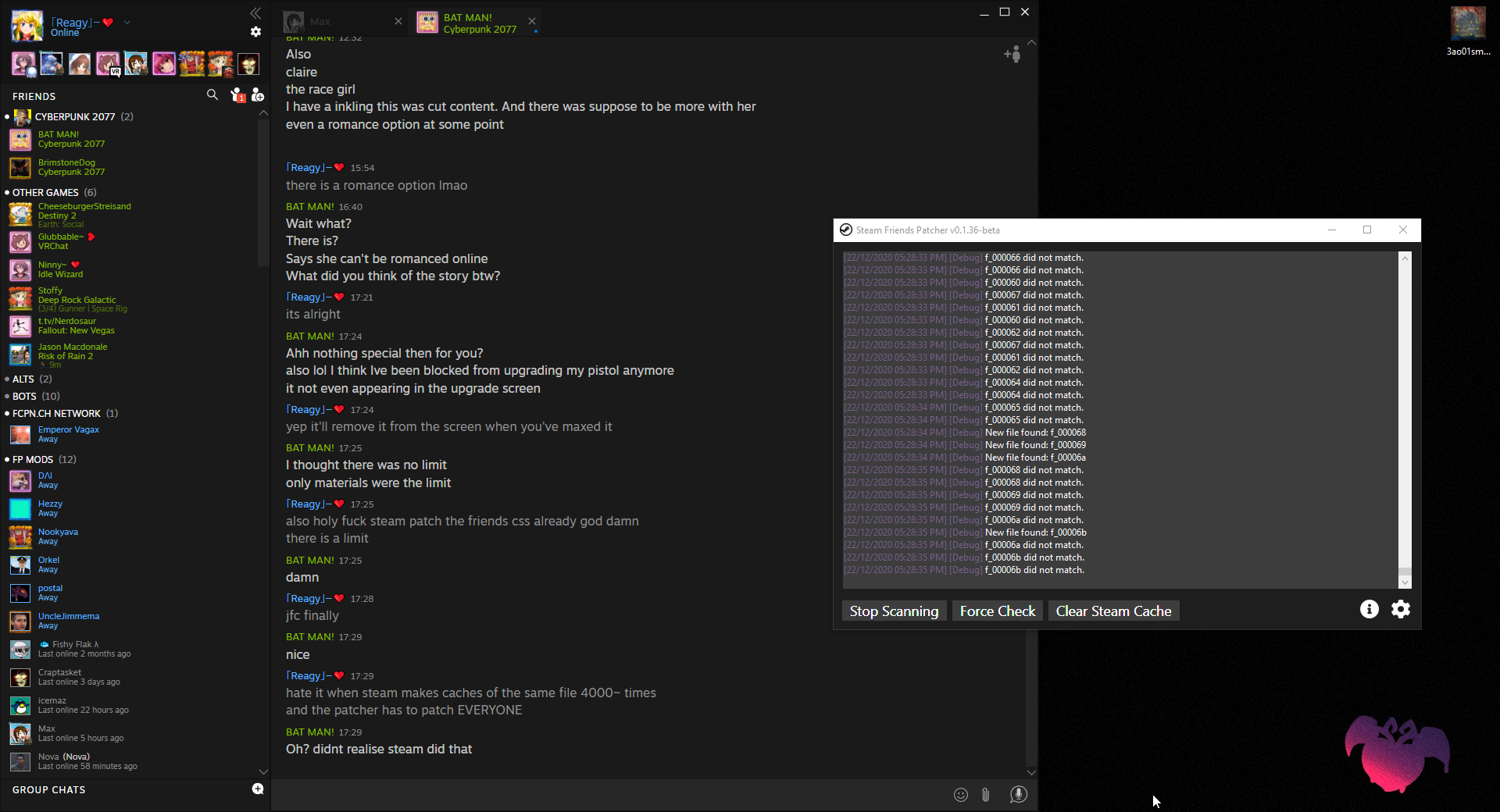Open UncleJimmema friend entry

click(133, 621)
